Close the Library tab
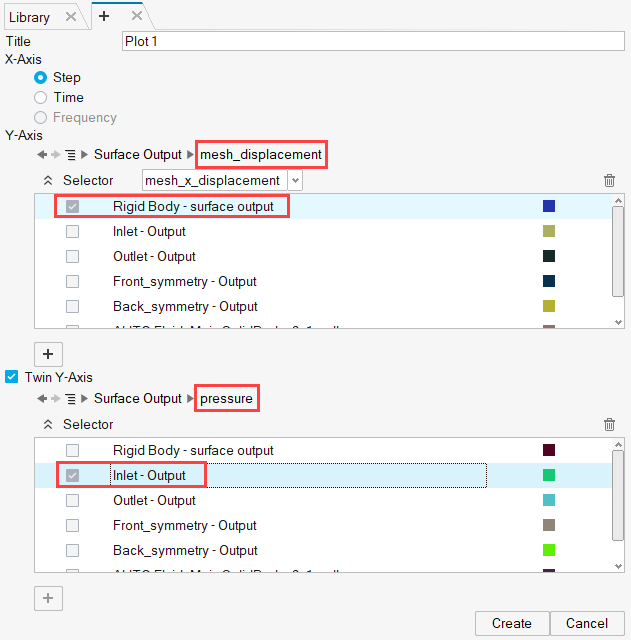This screenshot has width=631, height=640. [70, 17]
